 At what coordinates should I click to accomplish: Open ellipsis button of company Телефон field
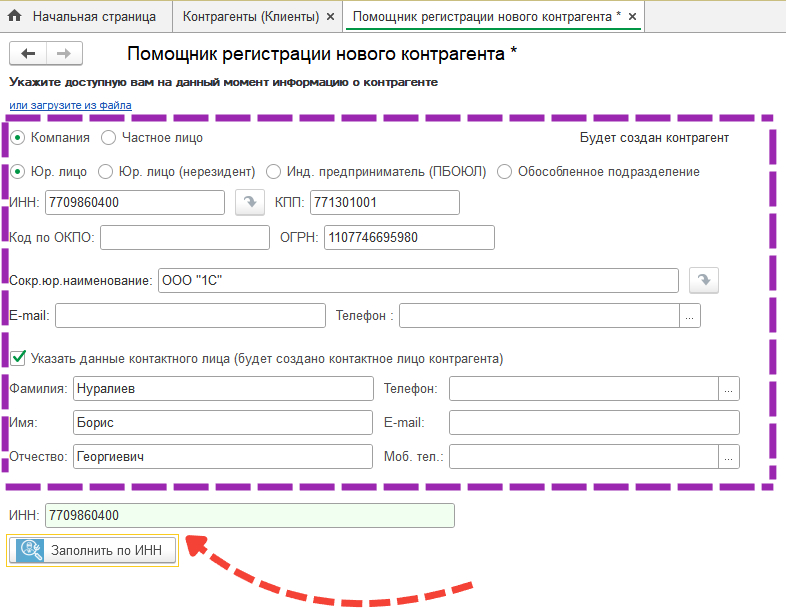click(690, 316)
